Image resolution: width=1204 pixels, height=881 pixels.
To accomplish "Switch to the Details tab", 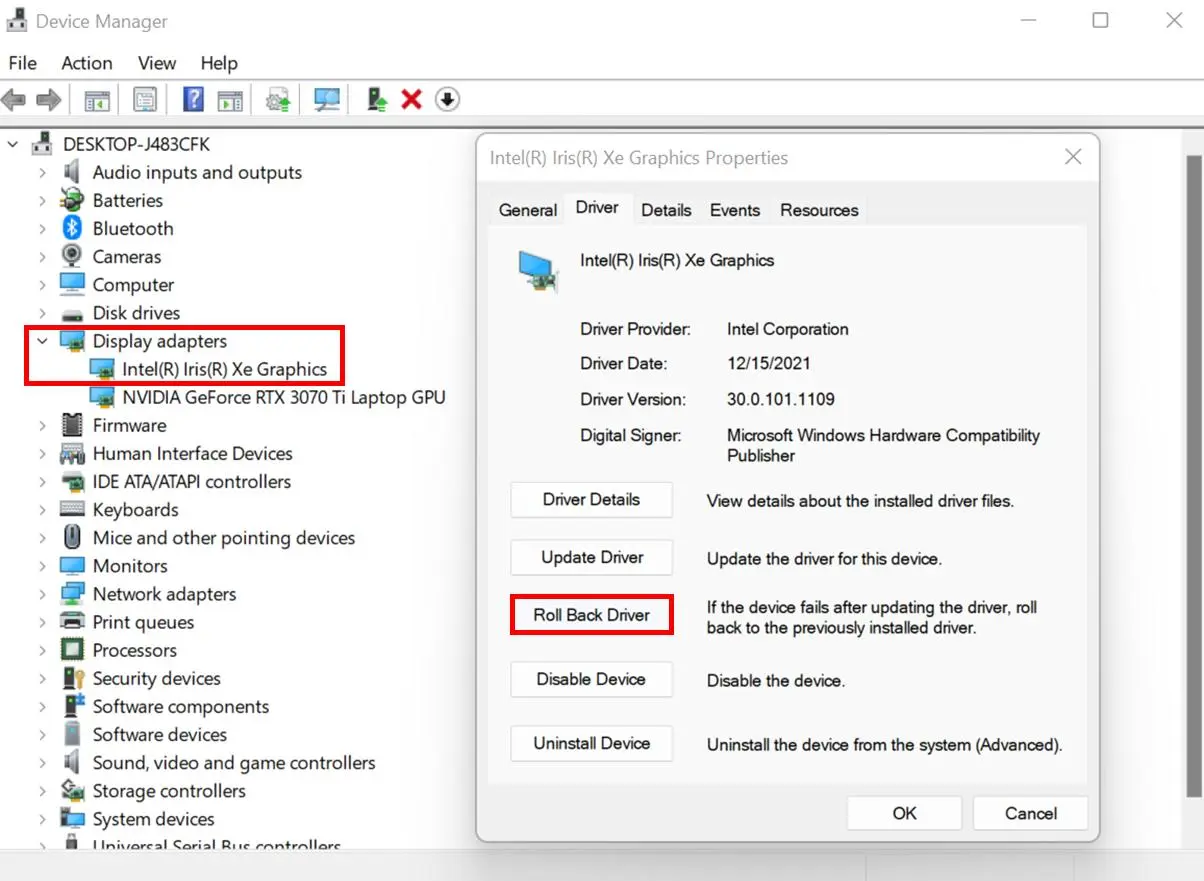I will tap(666, 210).
